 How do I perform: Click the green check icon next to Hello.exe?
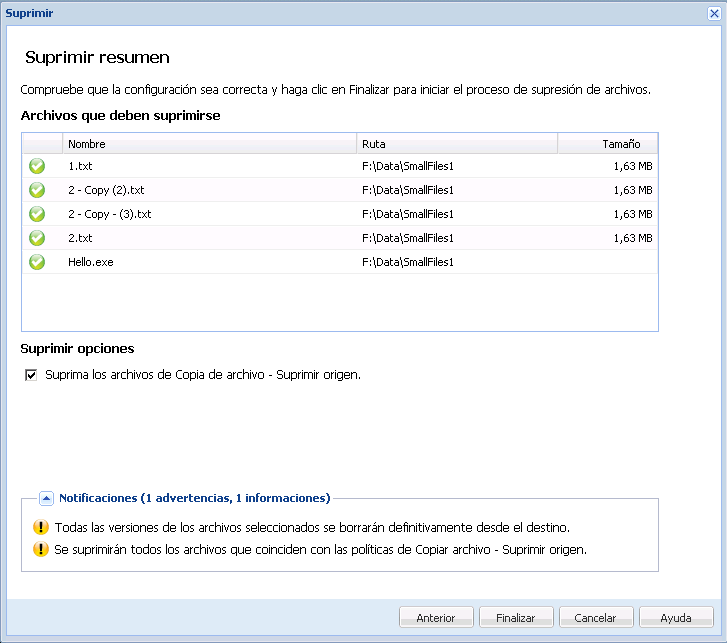(37, 262)
